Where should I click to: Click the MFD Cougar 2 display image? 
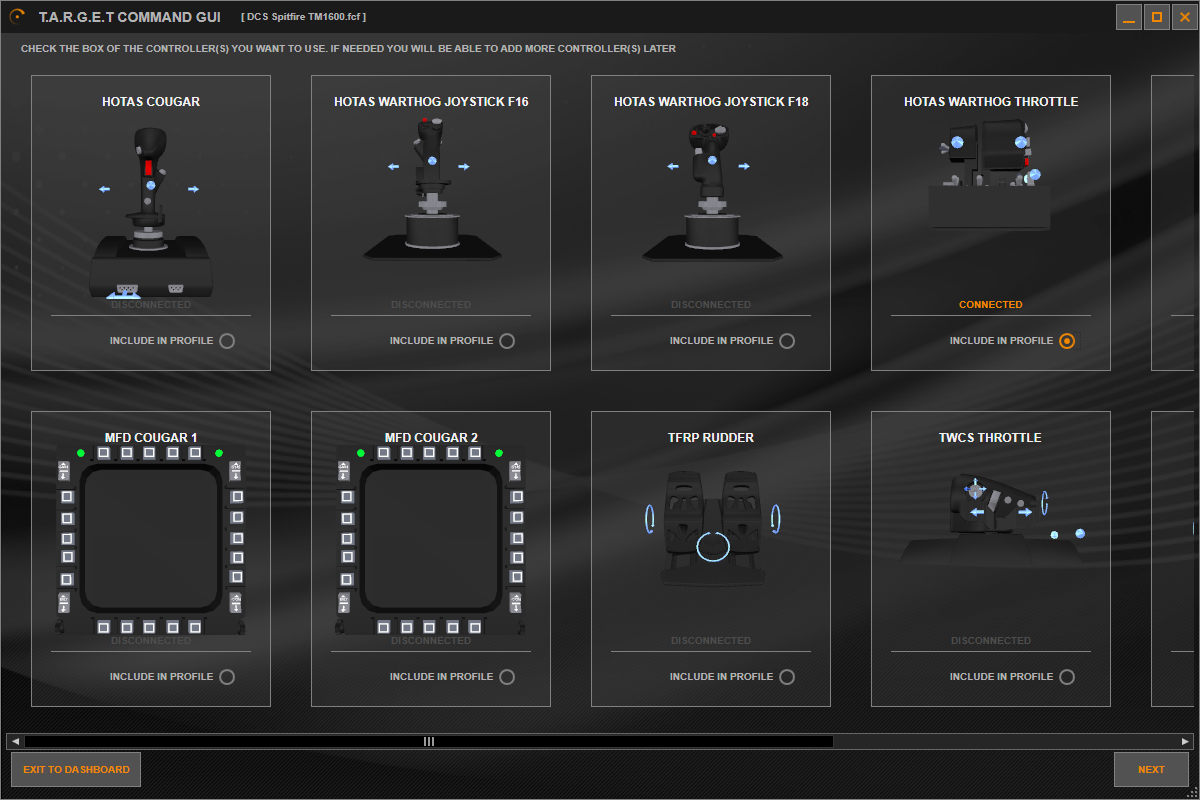click(431, 540)
